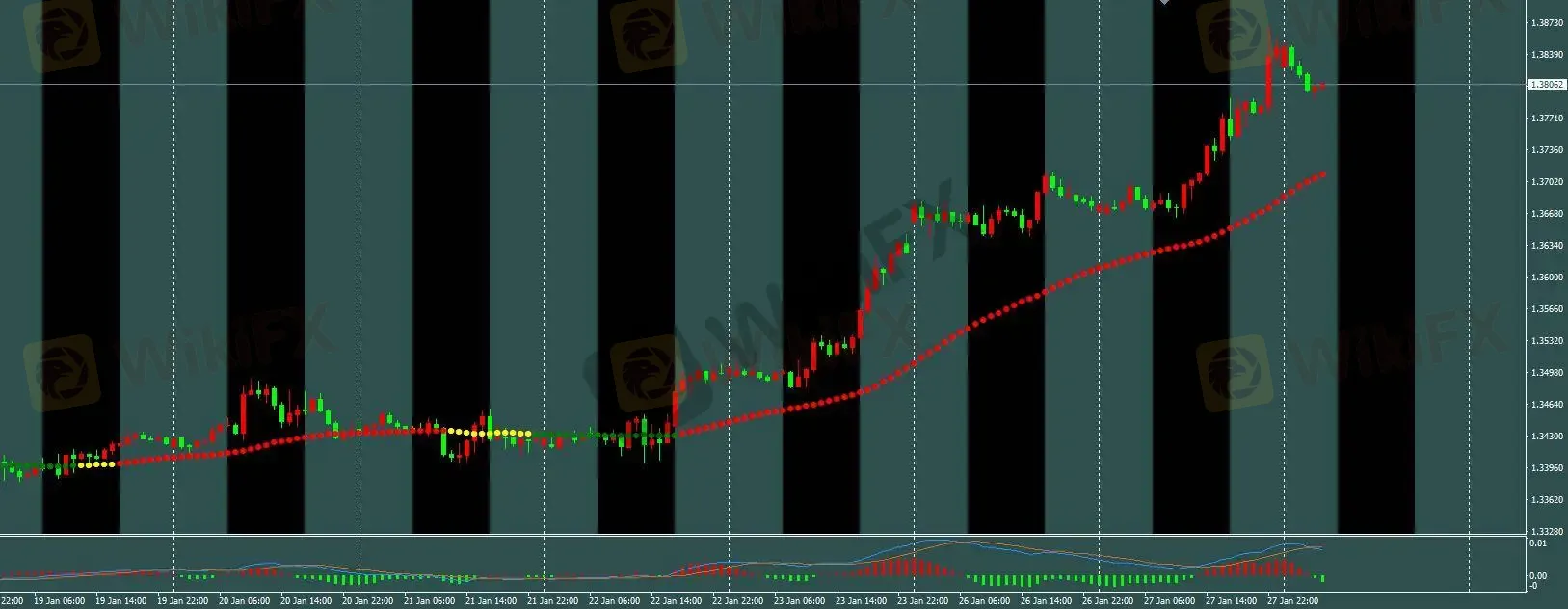Select the 23 Jan 06:00 time label

tap(799, 601)
